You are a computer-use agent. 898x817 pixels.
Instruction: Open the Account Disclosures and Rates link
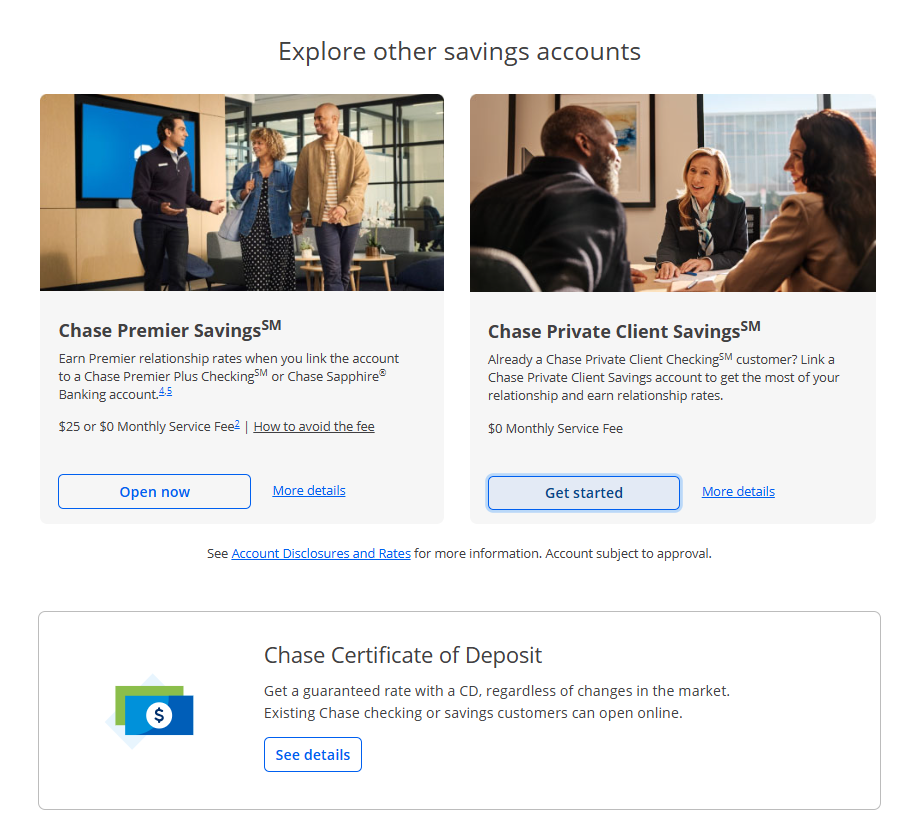point(321,553)
